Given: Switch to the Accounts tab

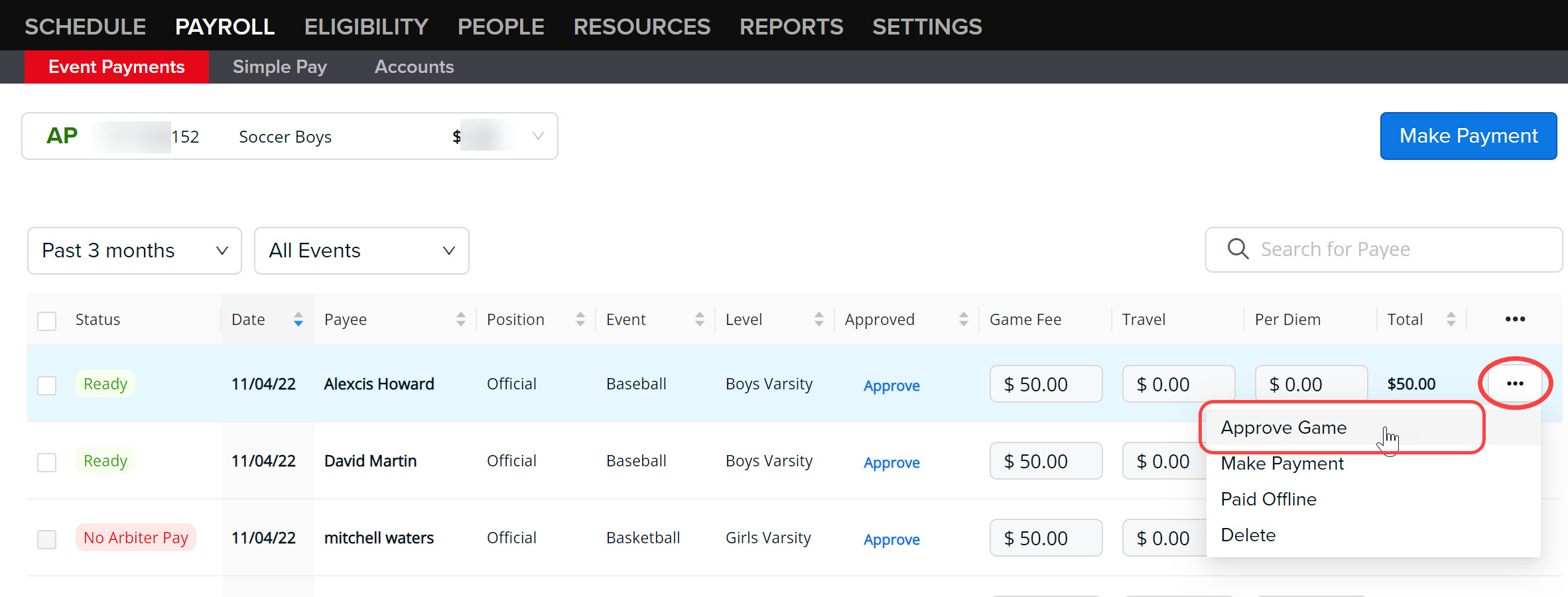Looking at the screenshot, I should click(414, 67).
